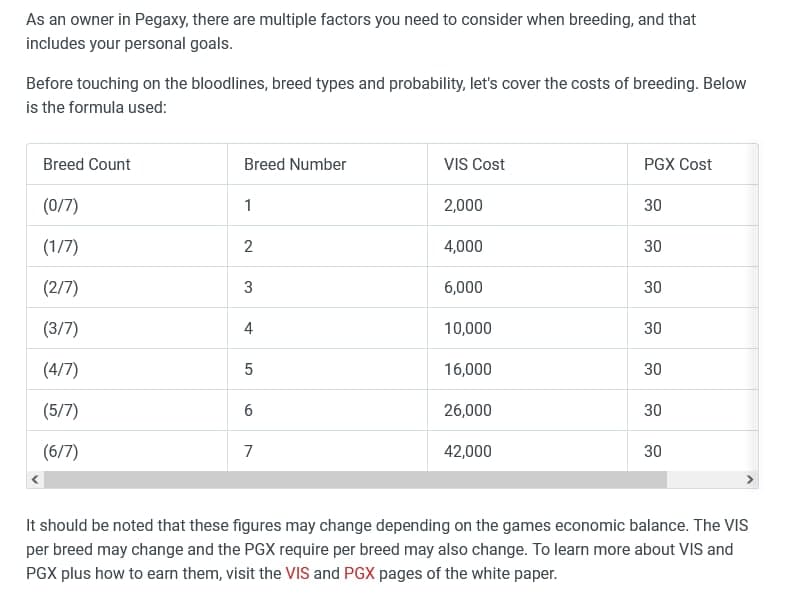Viewport: 789px width, 595px height.
Task: Select the (6/7) breed count cell
Action: (127, 451)
